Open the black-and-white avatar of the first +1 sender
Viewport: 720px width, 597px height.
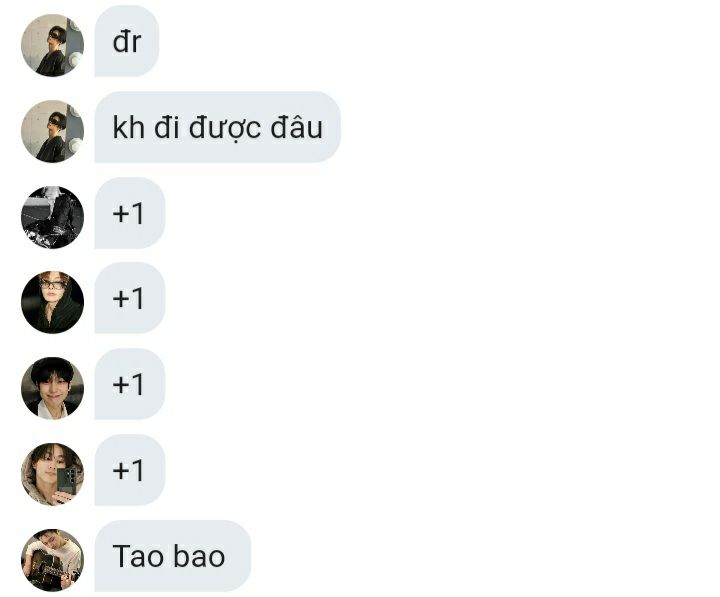52,217
